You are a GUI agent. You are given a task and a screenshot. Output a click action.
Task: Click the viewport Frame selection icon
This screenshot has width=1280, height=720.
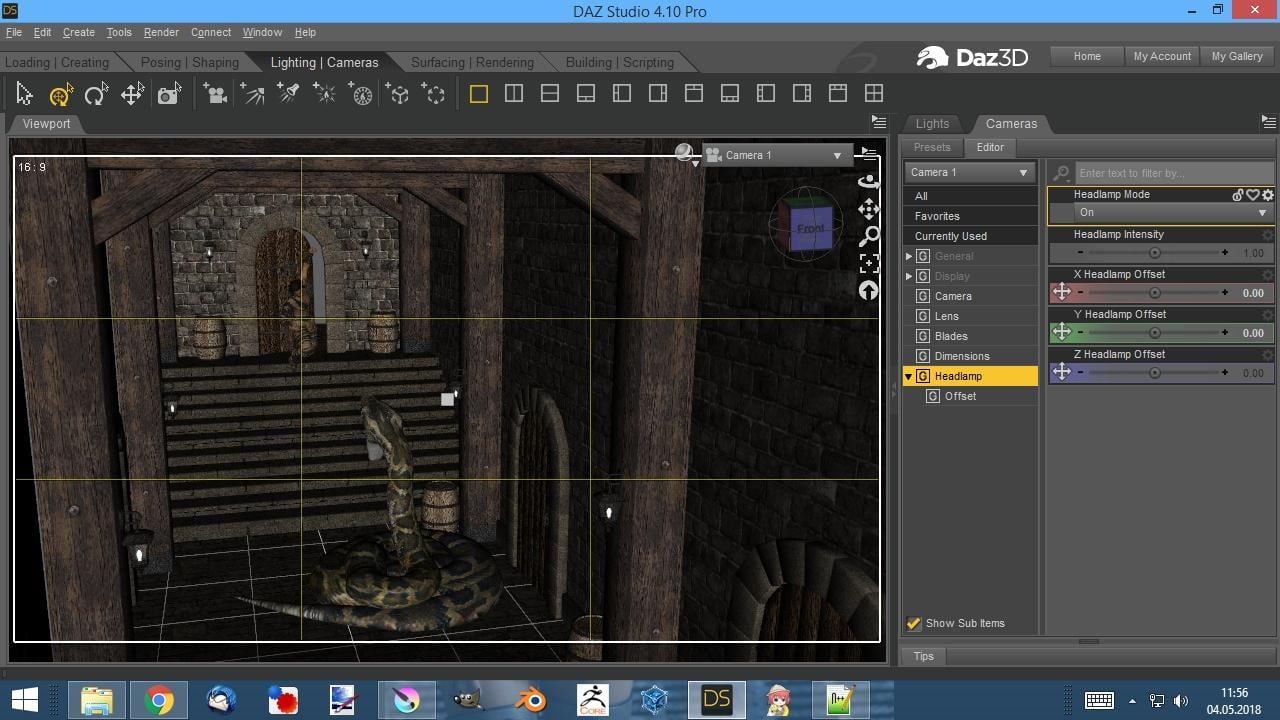[869, 263]
